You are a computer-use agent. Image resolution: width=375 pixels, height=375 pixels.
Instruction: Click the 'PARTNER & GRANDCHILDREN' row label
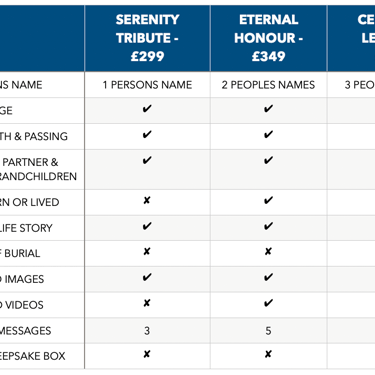point(38,169)
